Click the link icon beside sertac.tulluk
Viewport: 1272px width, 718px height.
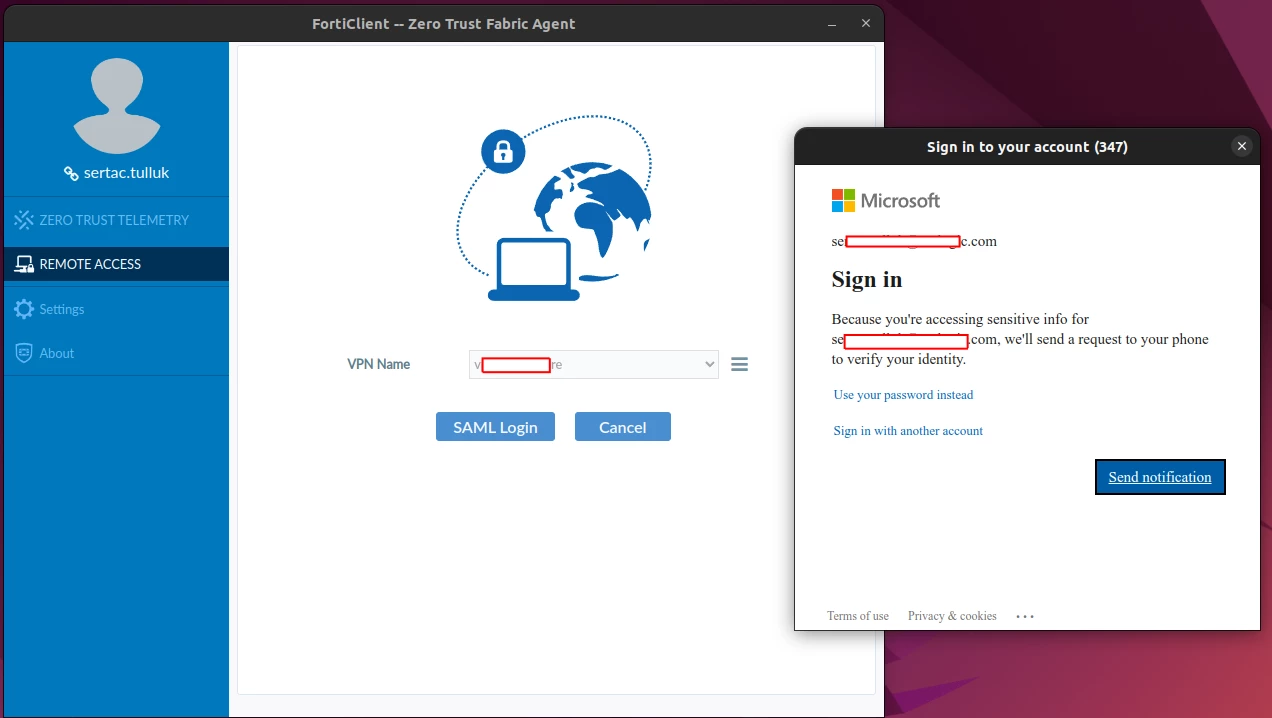point(71,173)
